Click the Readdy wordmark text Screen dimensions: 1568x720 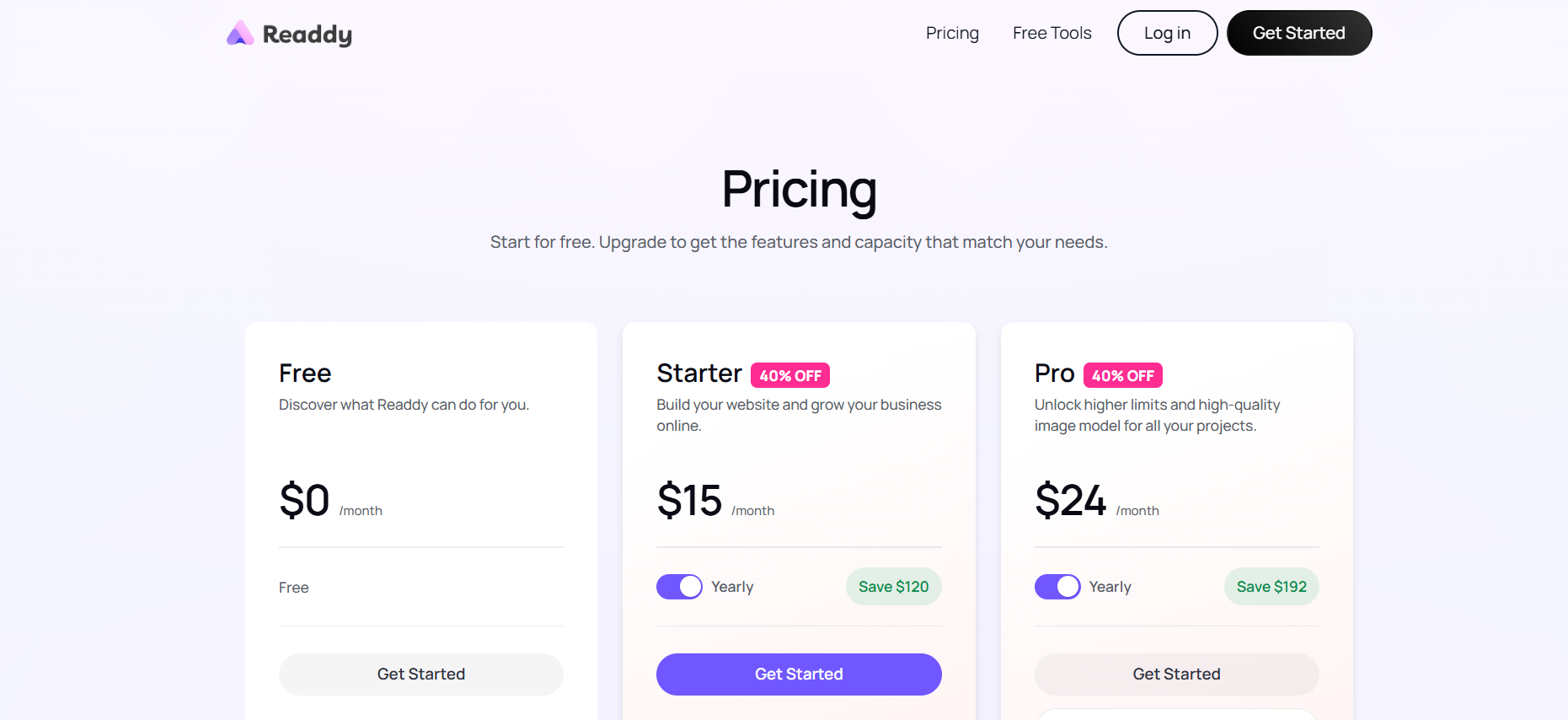click(x=308, y=35)
